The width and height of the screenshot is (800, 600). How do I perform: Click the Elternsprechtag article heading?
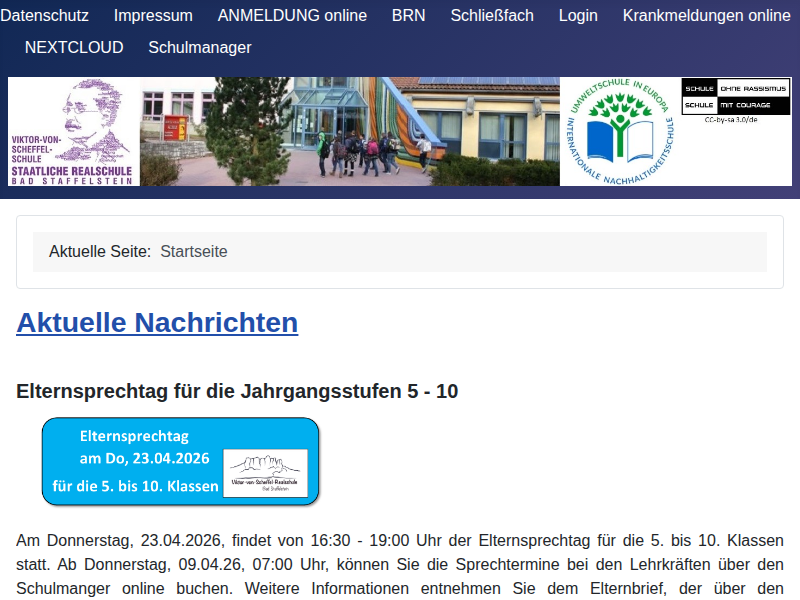(237, 391)
